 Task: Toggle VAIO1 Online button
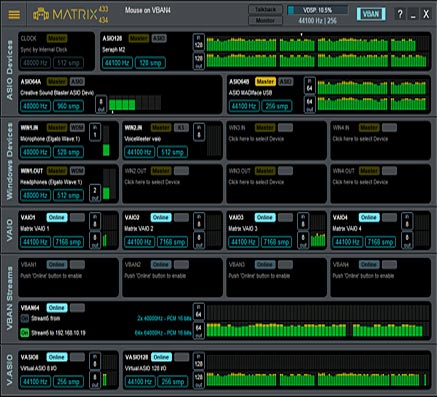coord(57,217)
